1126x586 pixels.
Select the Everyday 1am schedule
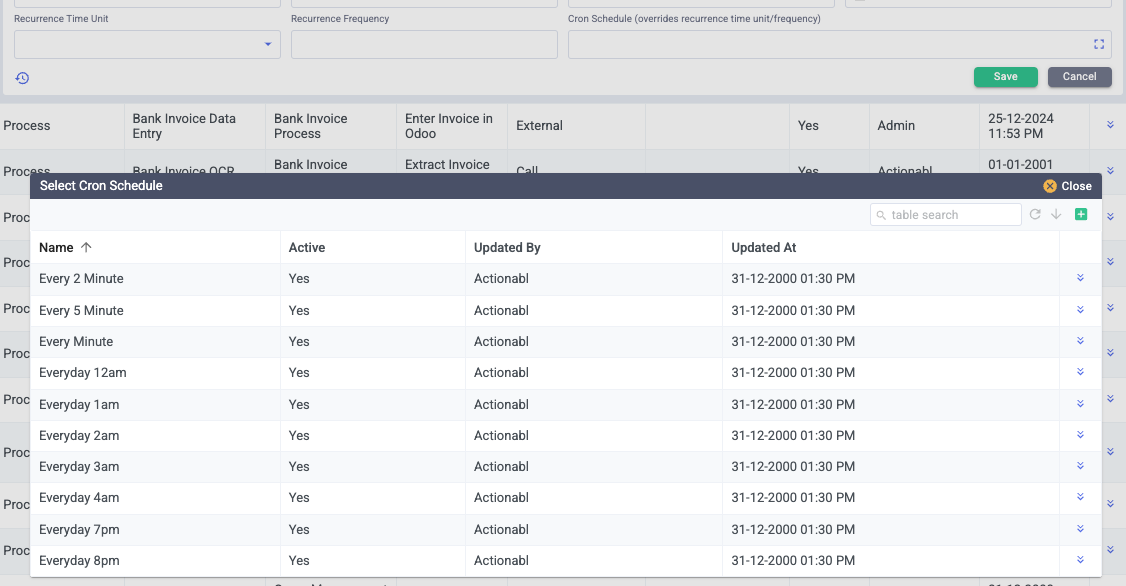79,404
